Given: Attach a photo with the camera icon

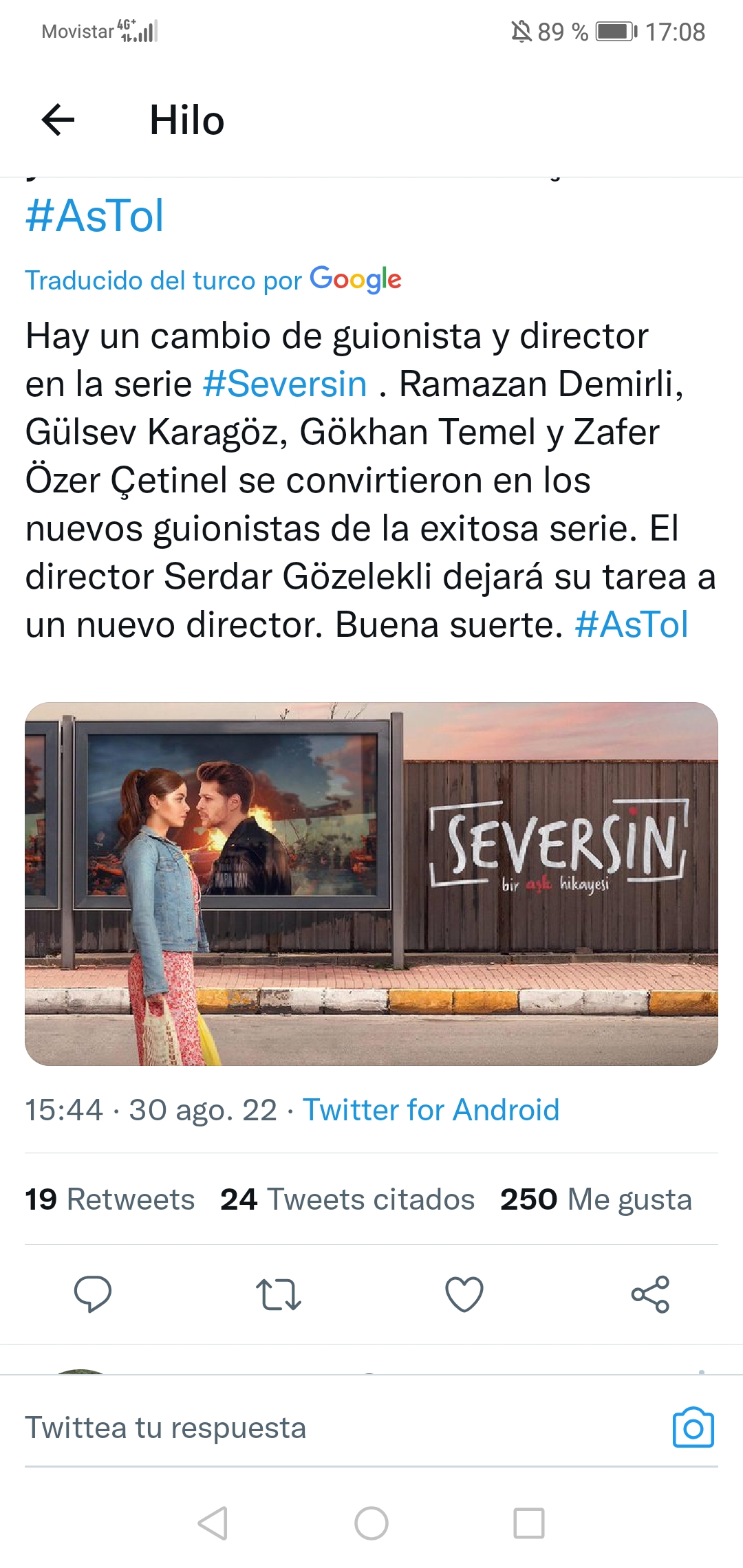Looking at the screenshot, I should click(693, 1428).
